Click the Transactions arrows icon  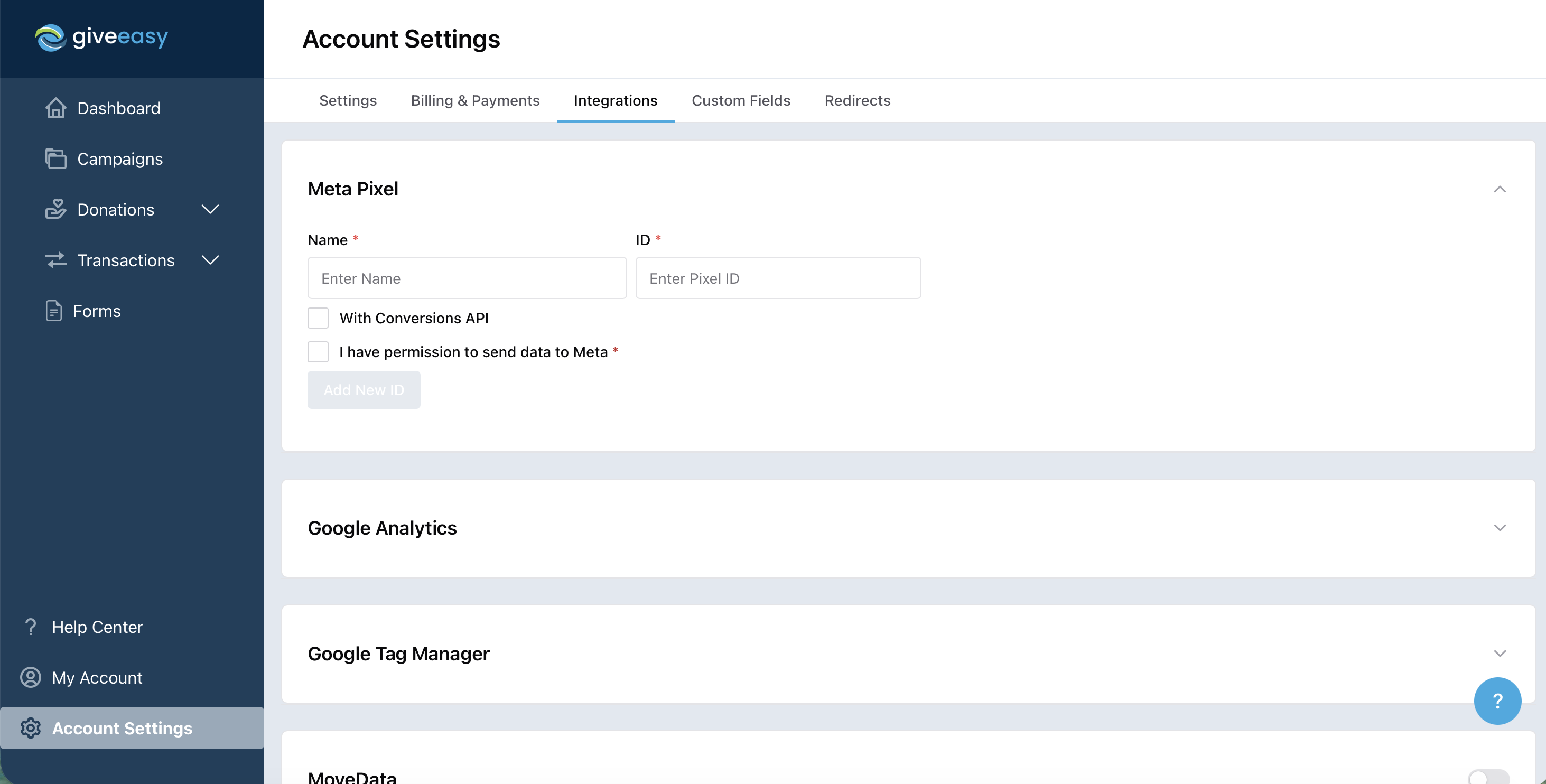point(56,260)
